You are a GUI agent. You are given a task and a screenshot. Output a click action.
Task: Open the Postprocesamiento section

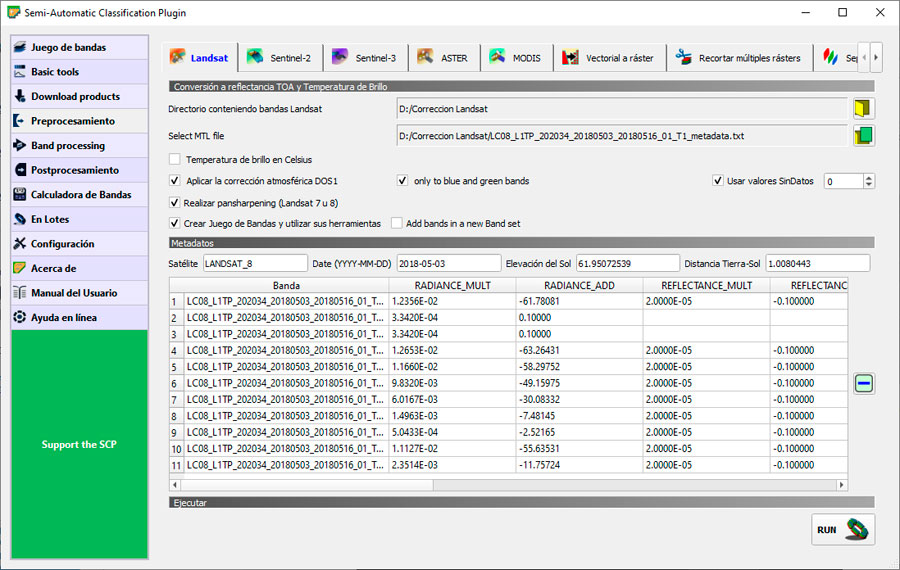pyautogui.click(x=79, y=170)
